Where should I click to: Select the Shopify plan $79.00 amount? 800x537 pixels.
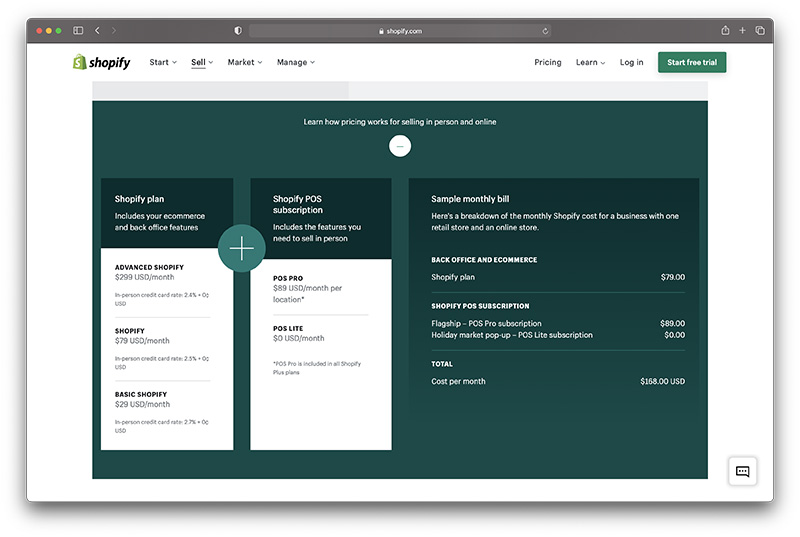(x=672, y=277)
